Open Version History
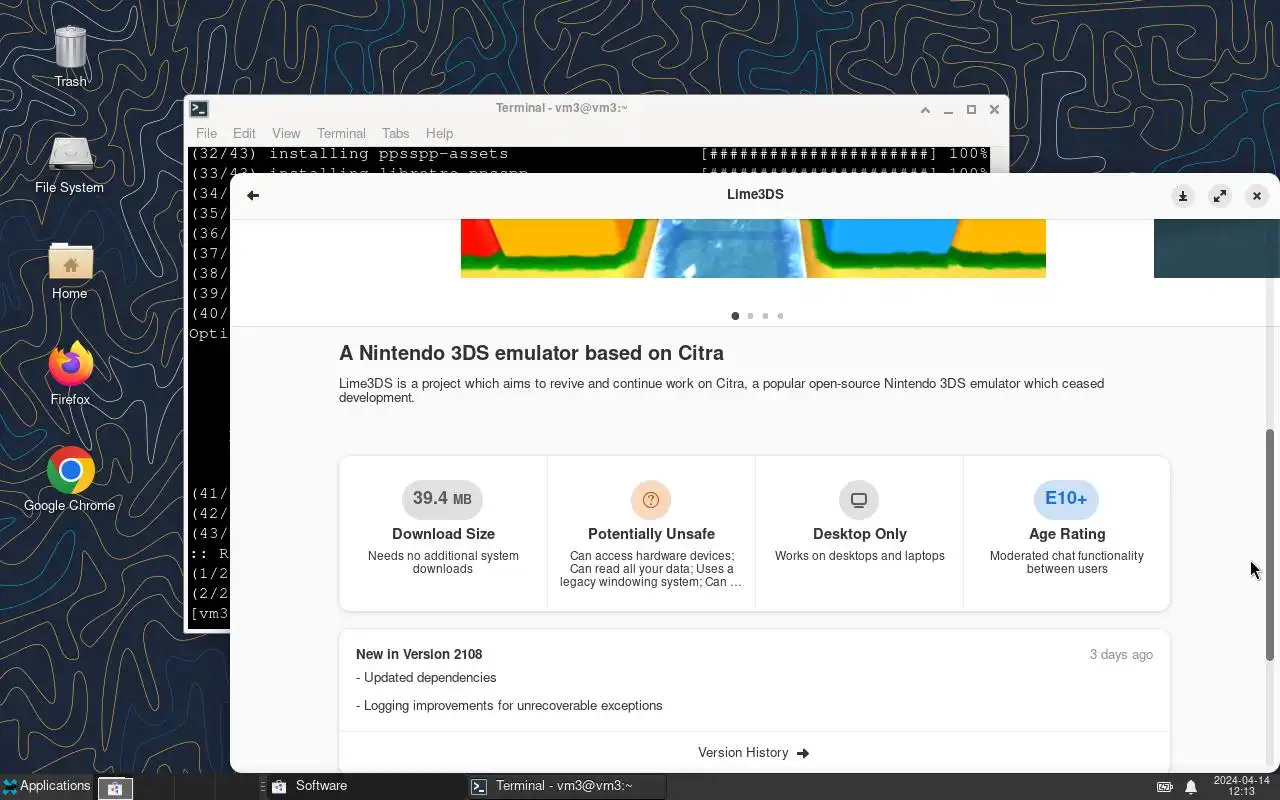1280x800 pixels. coord(754,753)
